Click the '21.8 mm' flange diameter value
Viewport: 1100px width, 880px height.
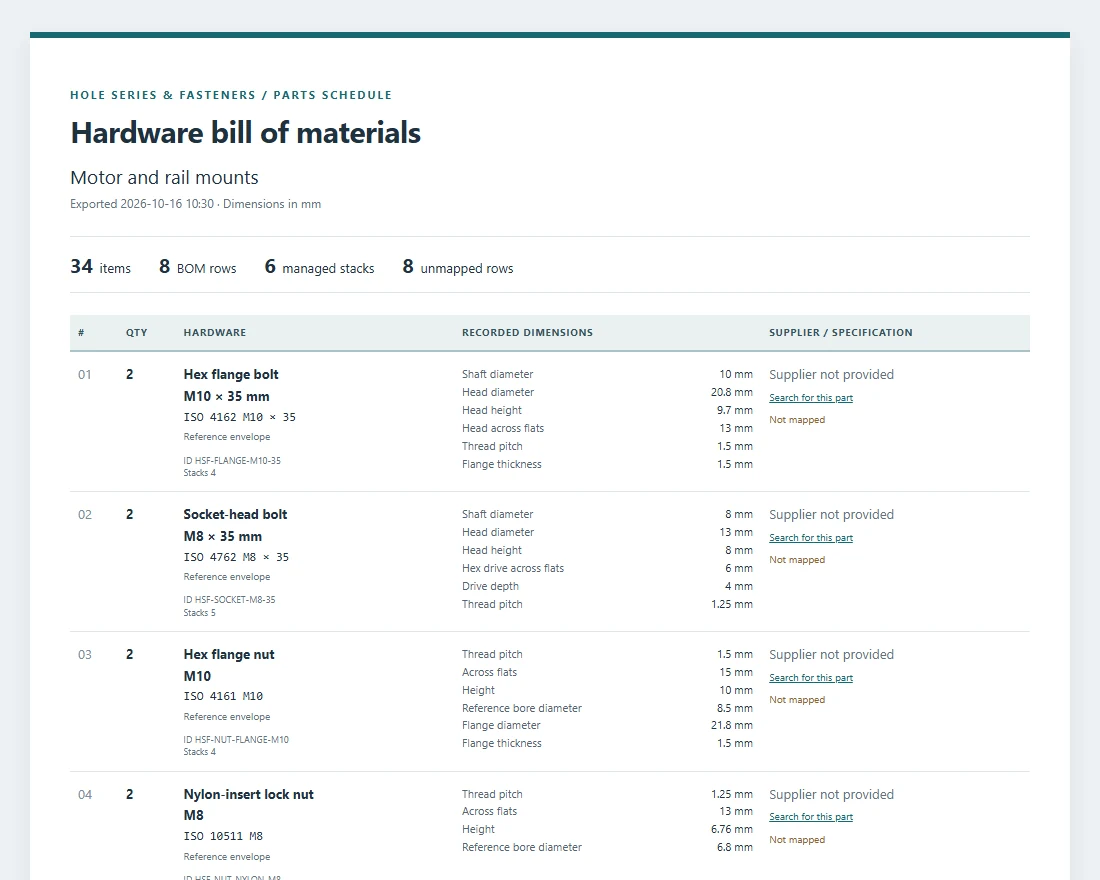click(x=732, y=726)
